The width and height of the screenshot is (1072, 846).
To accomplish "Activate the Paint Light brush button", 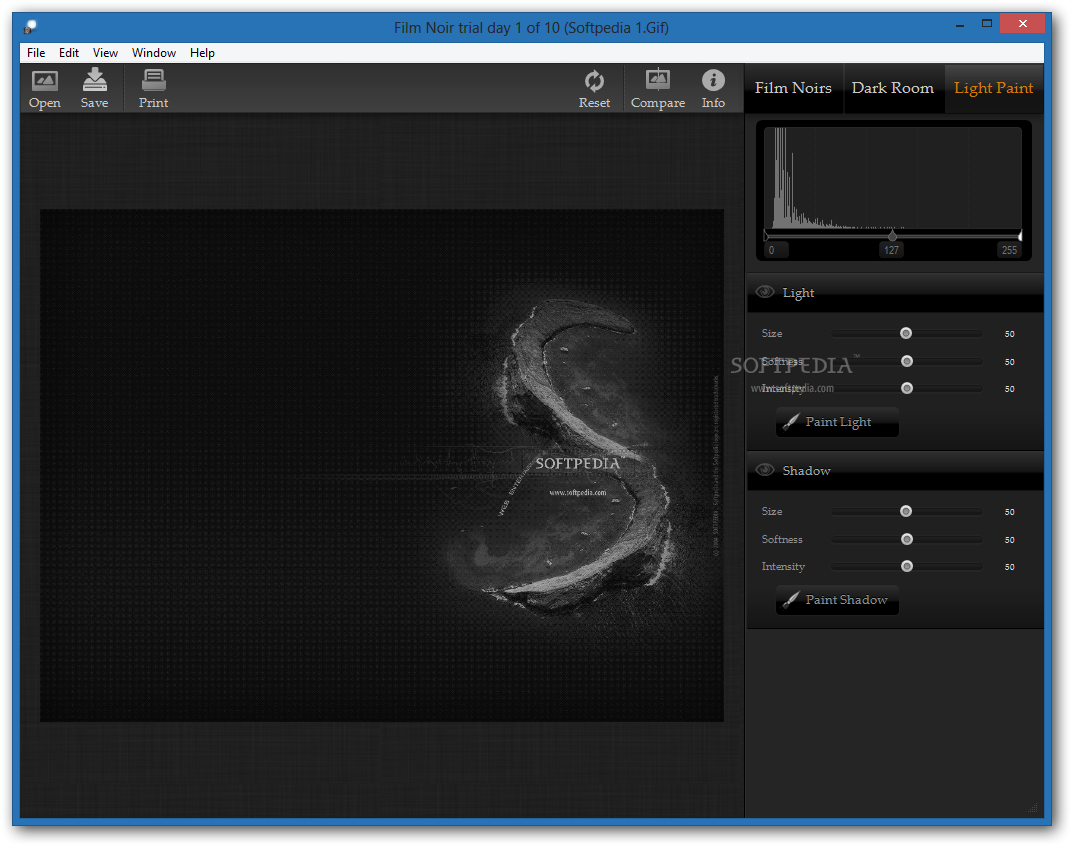I will pos(838,422).
